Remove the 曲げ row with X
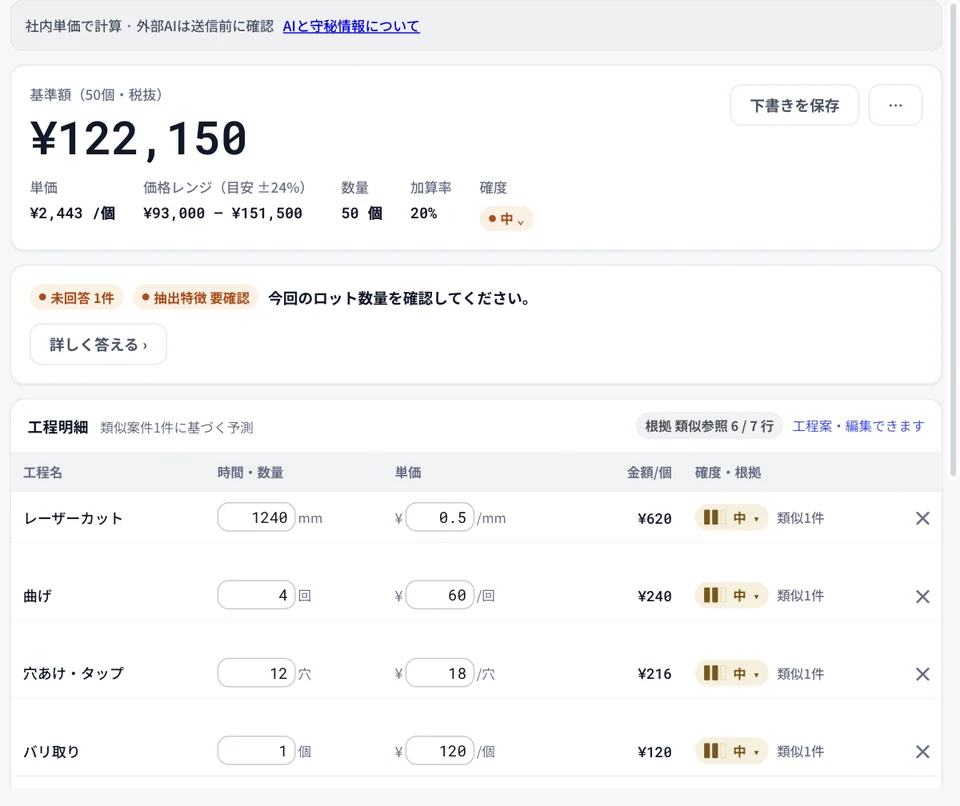This screenshot has height=806, width=960. tap(922, 596)
